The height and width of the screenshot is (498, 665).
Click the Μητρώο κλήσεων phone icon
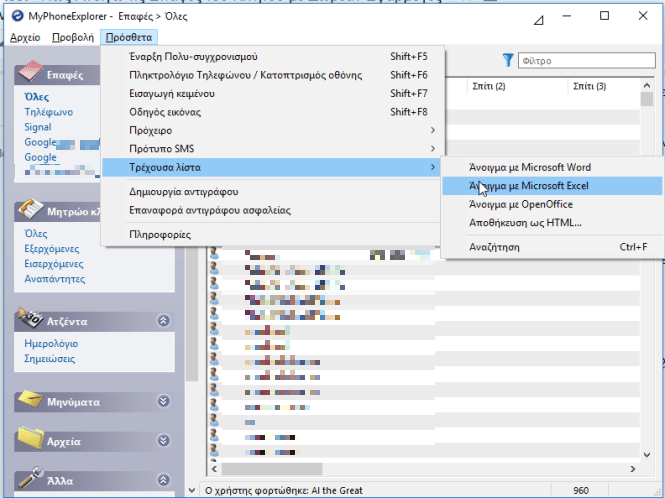(x=30, y=210)
